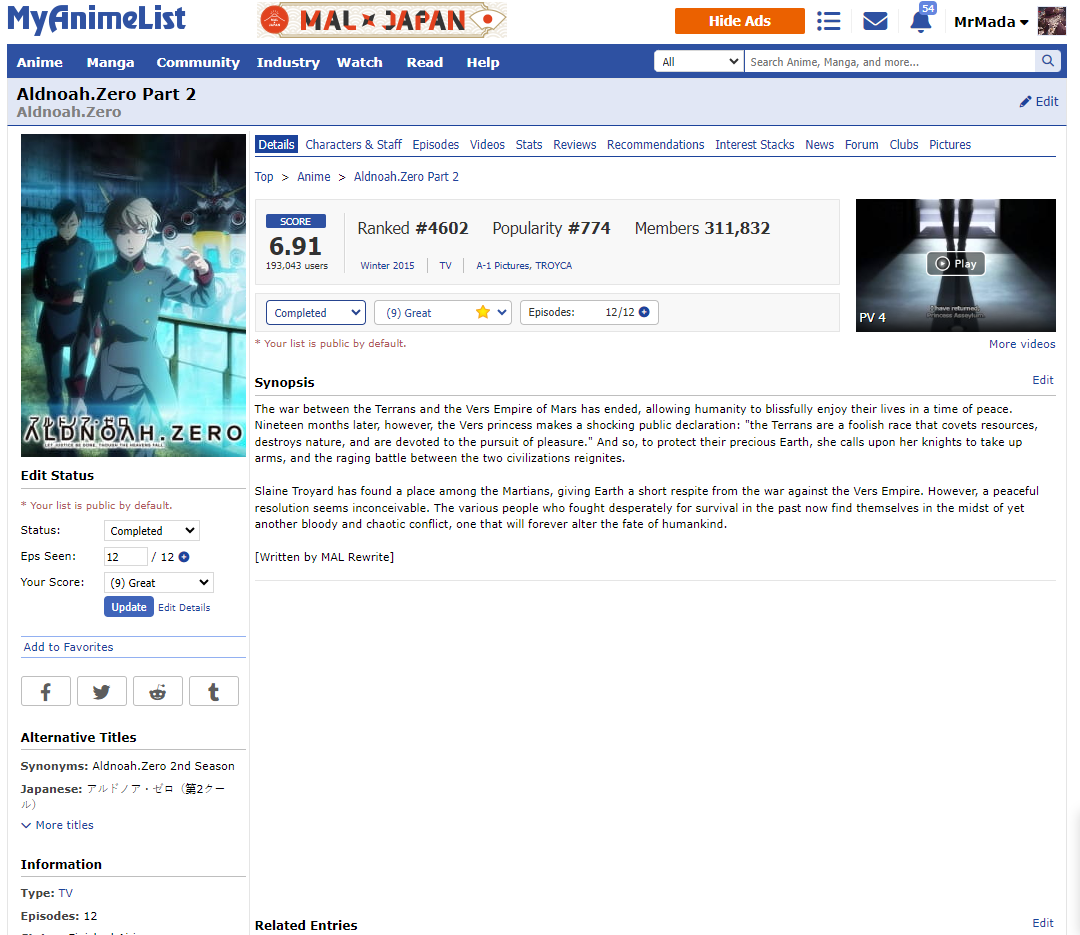Click the pencil Edit link in title bar

click(x=1039, y=101)
